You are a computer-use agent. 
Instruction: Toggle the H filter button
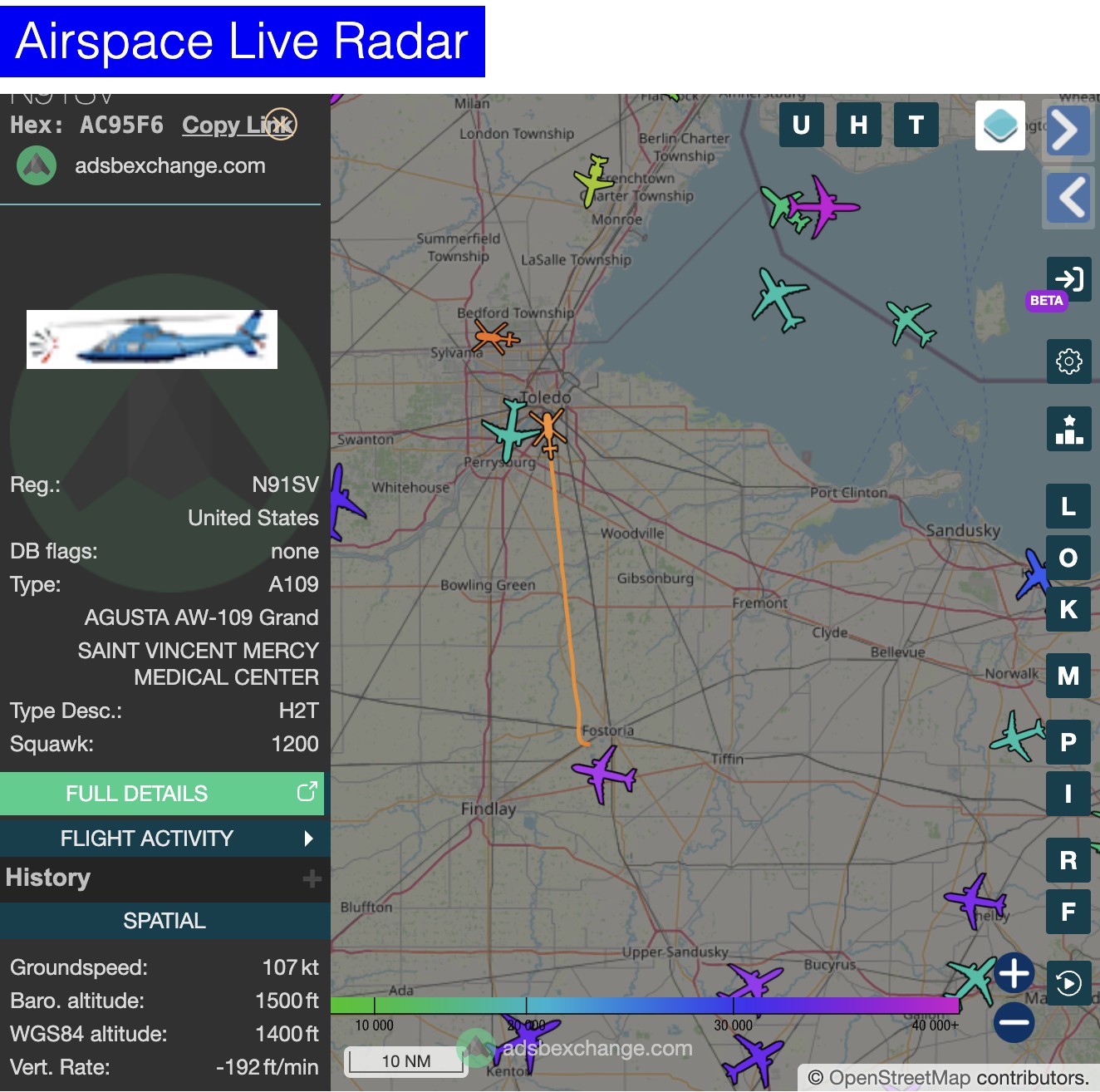click(x=858, y=125)
